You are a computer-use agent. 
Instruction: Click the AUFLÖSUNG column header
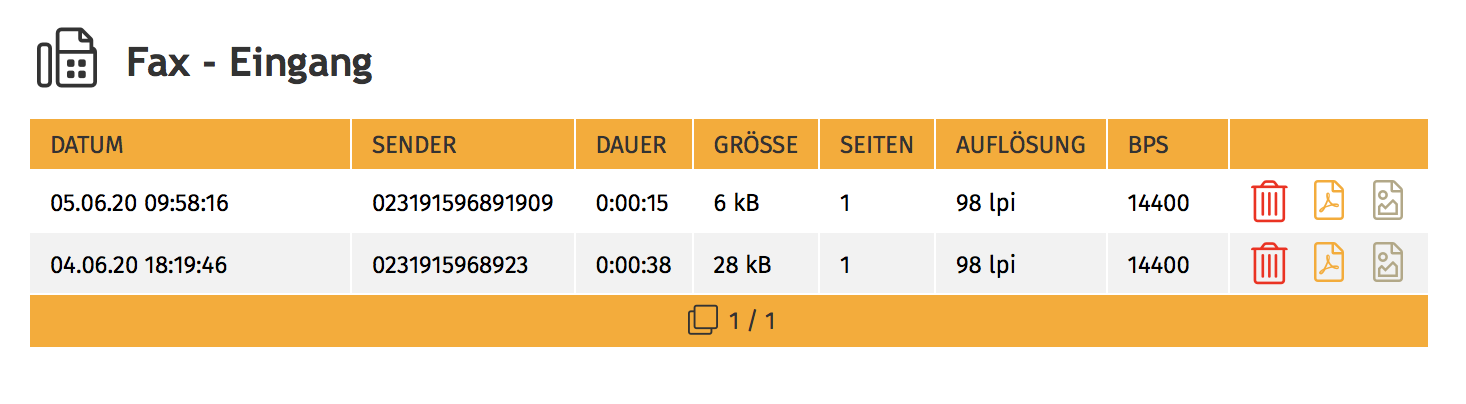tap(1020, 145)
